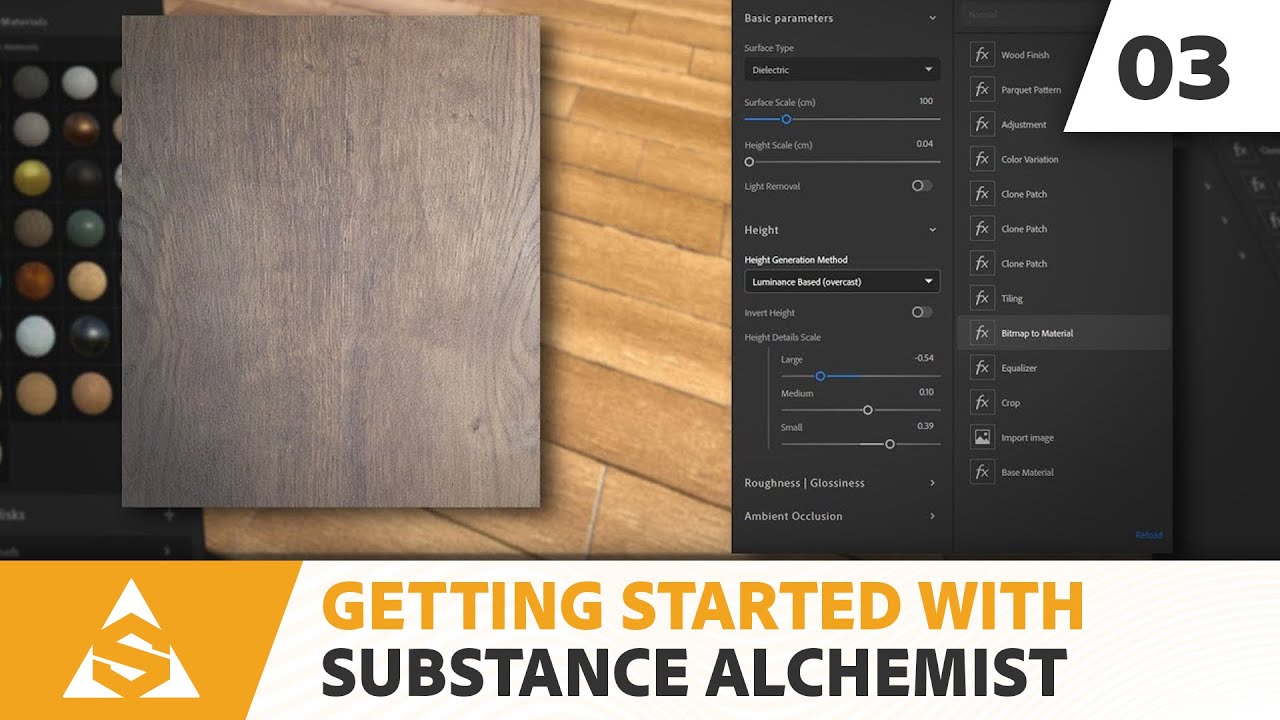Select the glossy dark metallic sphere thumbnail

[x=89, y=335]
